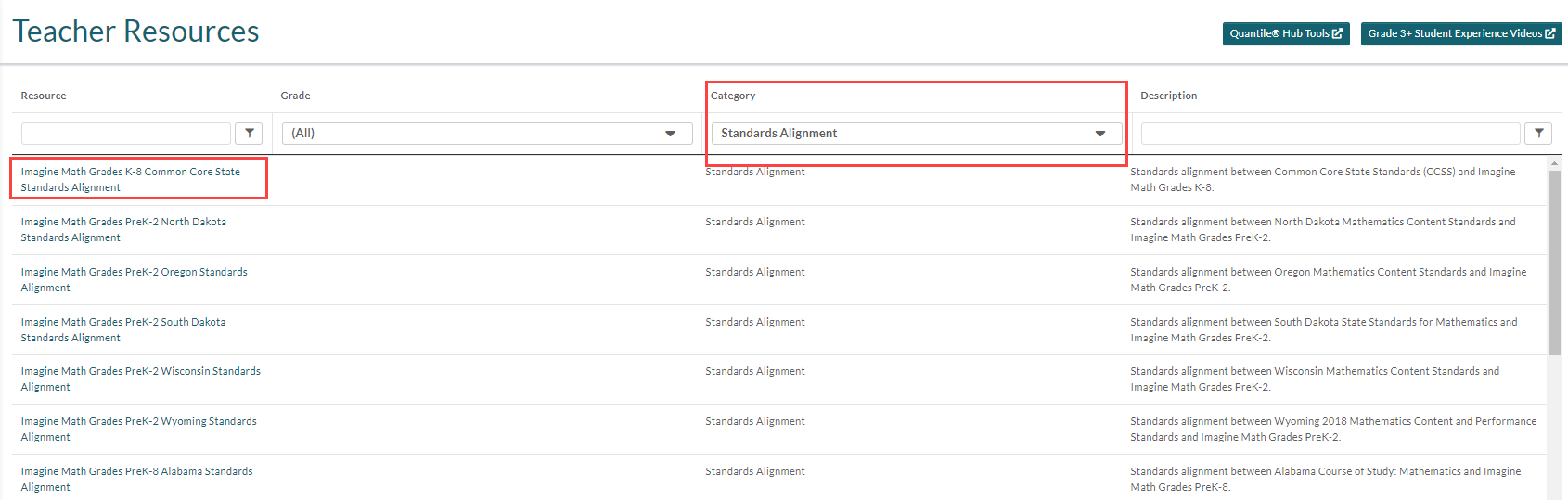Screen dimensions: 1568x500
Task: Open PreK-2 Wisconsin Standards Alignment link
Action: (x=140, y=378)
